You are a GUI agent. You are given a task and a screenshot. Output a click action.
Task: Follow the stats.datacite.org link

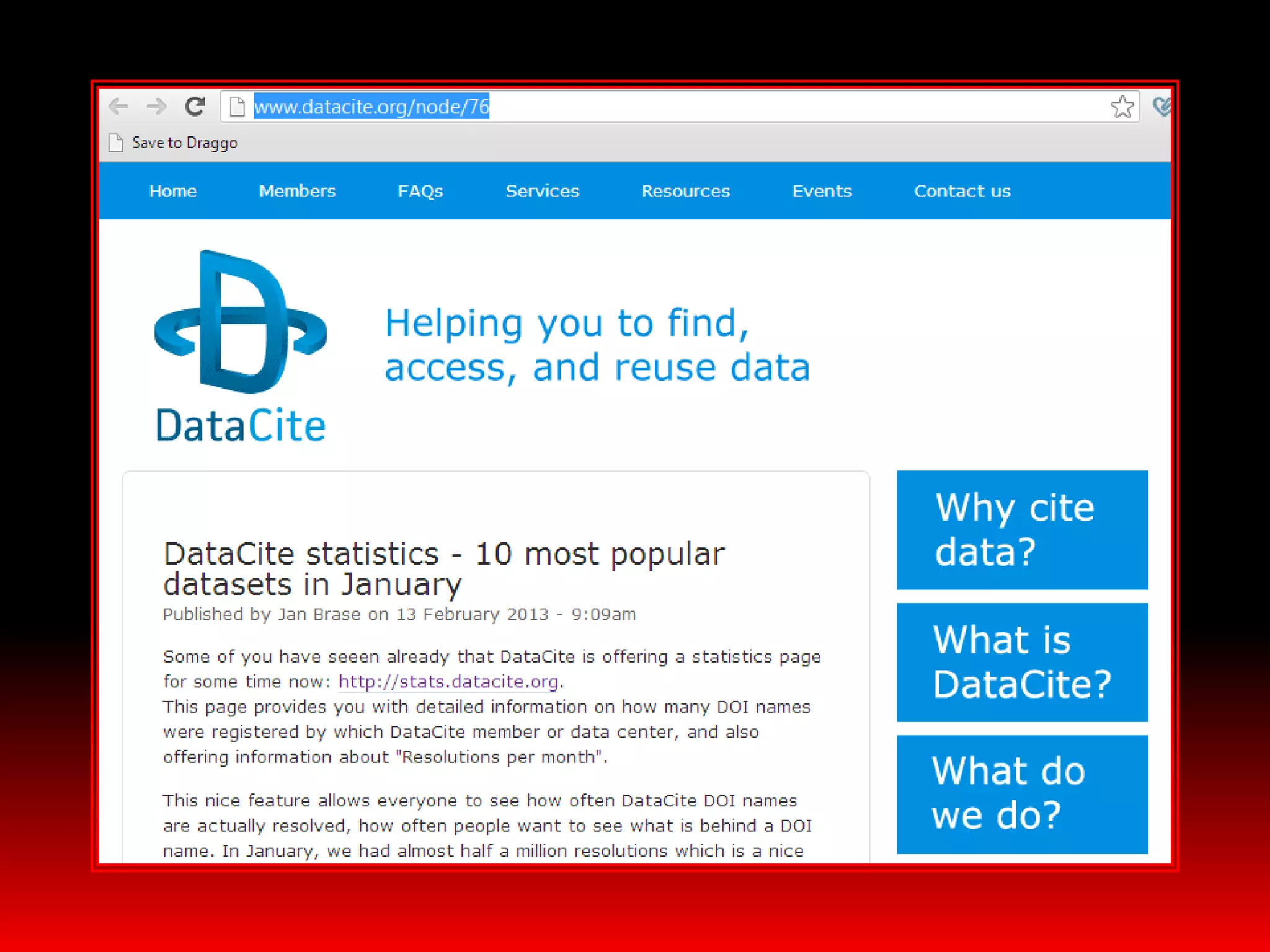[448, 682]
